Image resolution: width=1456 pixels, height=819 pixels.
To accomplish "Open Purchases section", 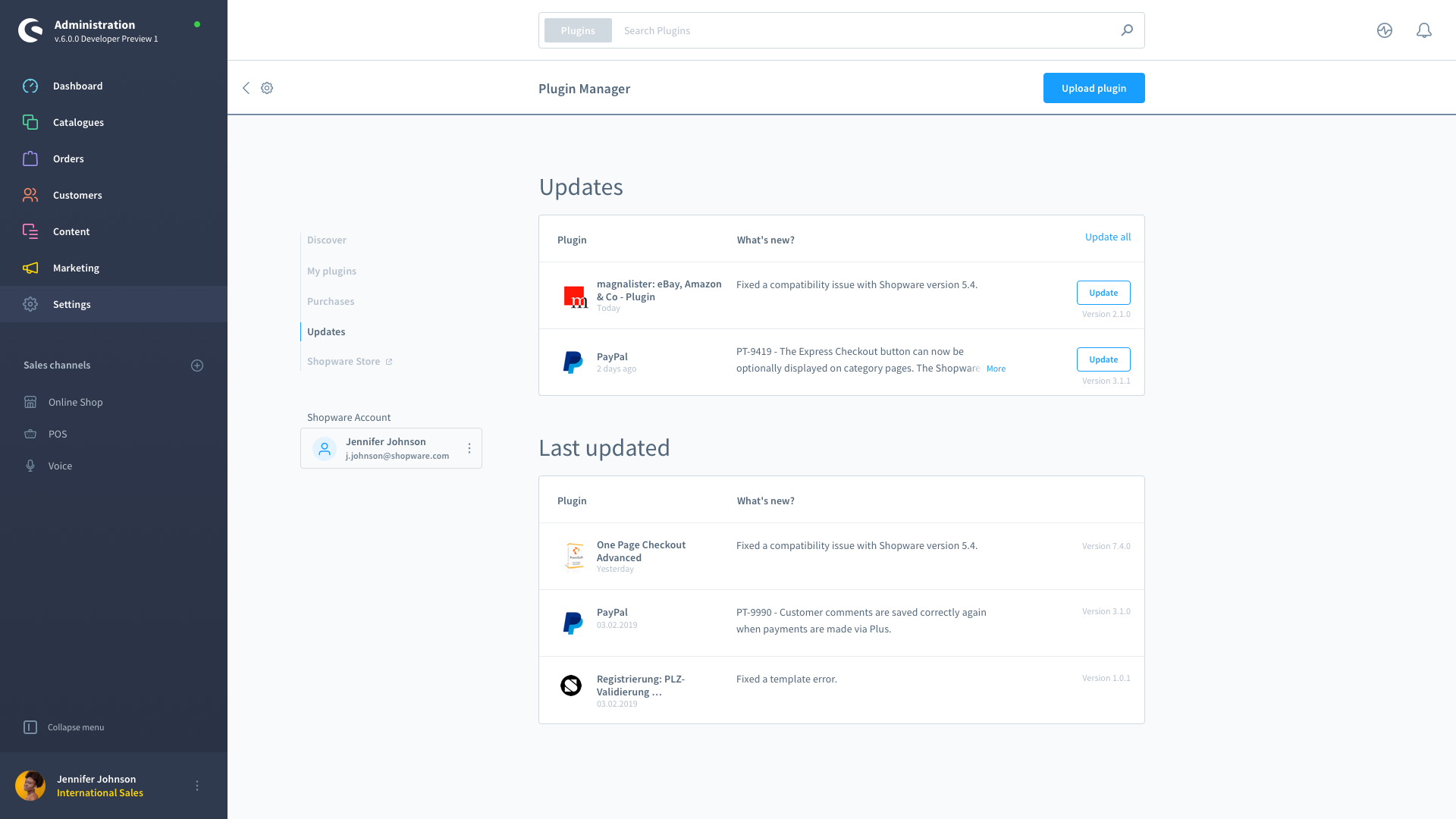I will click(331, 300).
